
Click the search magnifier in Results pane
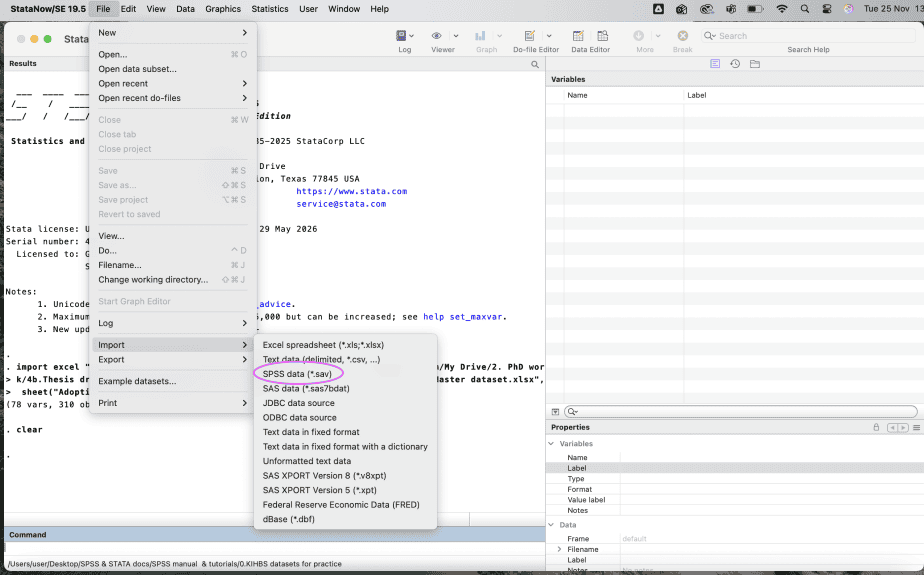535,64
